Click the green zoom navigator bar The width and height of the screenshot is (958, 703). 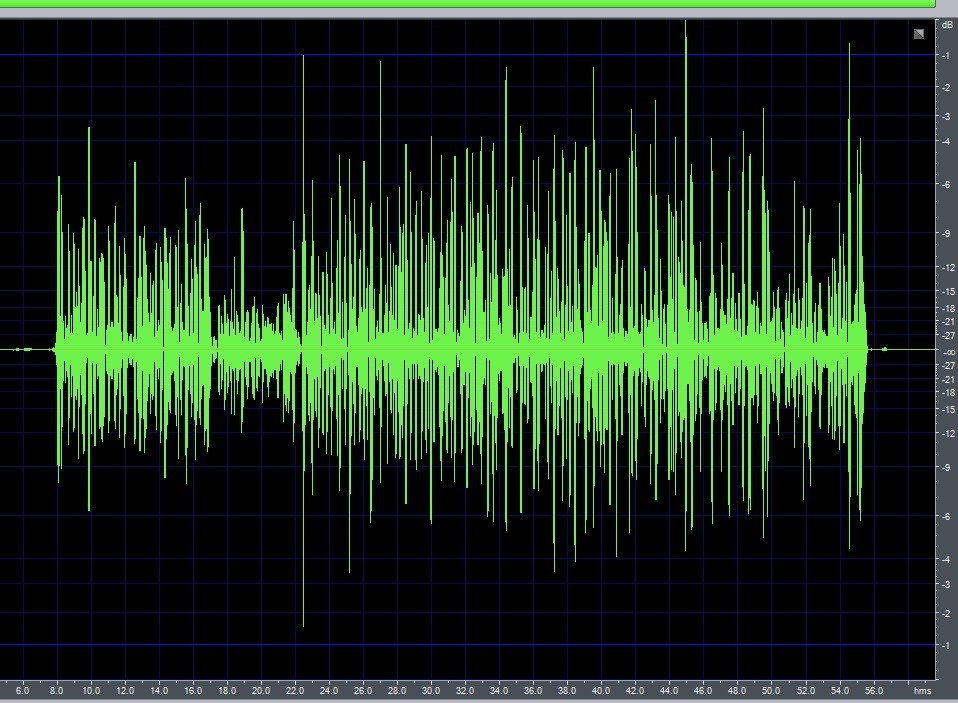467,3
